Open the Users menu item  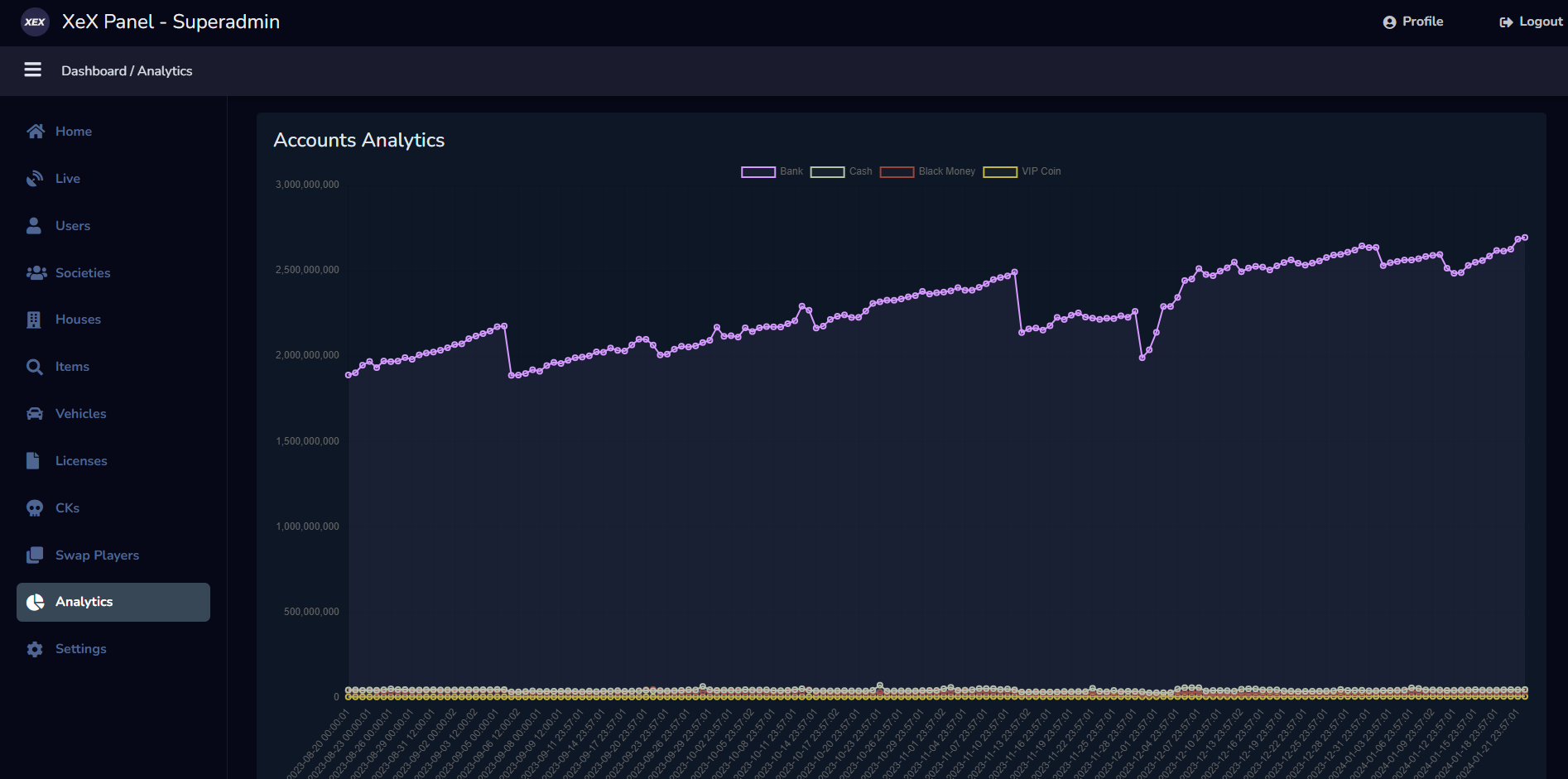point(73,226)
